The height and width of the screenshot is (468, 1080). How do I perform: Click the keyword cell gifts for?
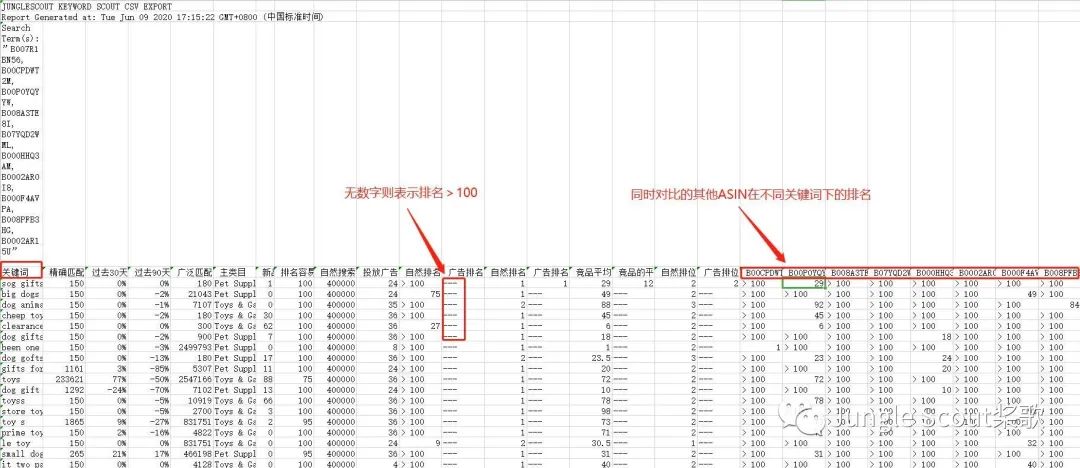[21, 369]
